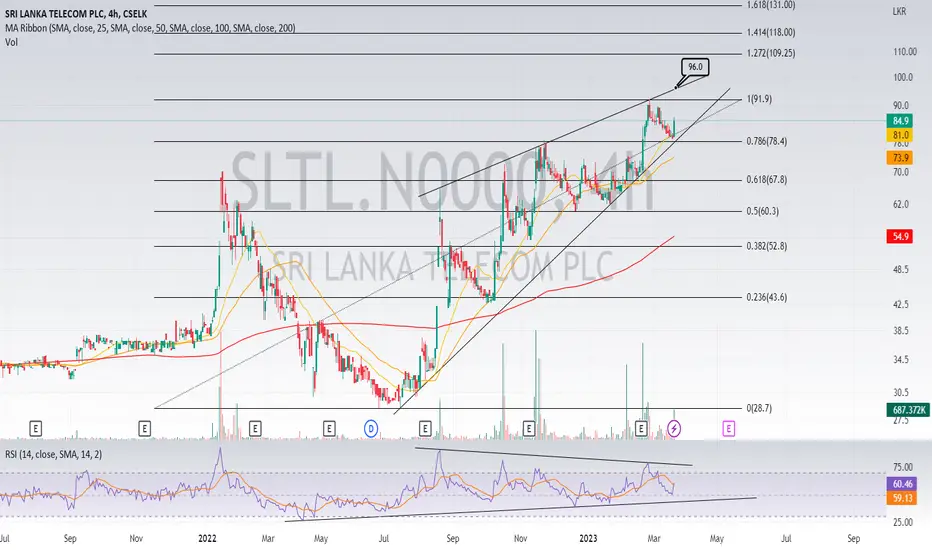Click the green 84.9 current price label
The image size is (932, 550).
(x=900, y=121)
